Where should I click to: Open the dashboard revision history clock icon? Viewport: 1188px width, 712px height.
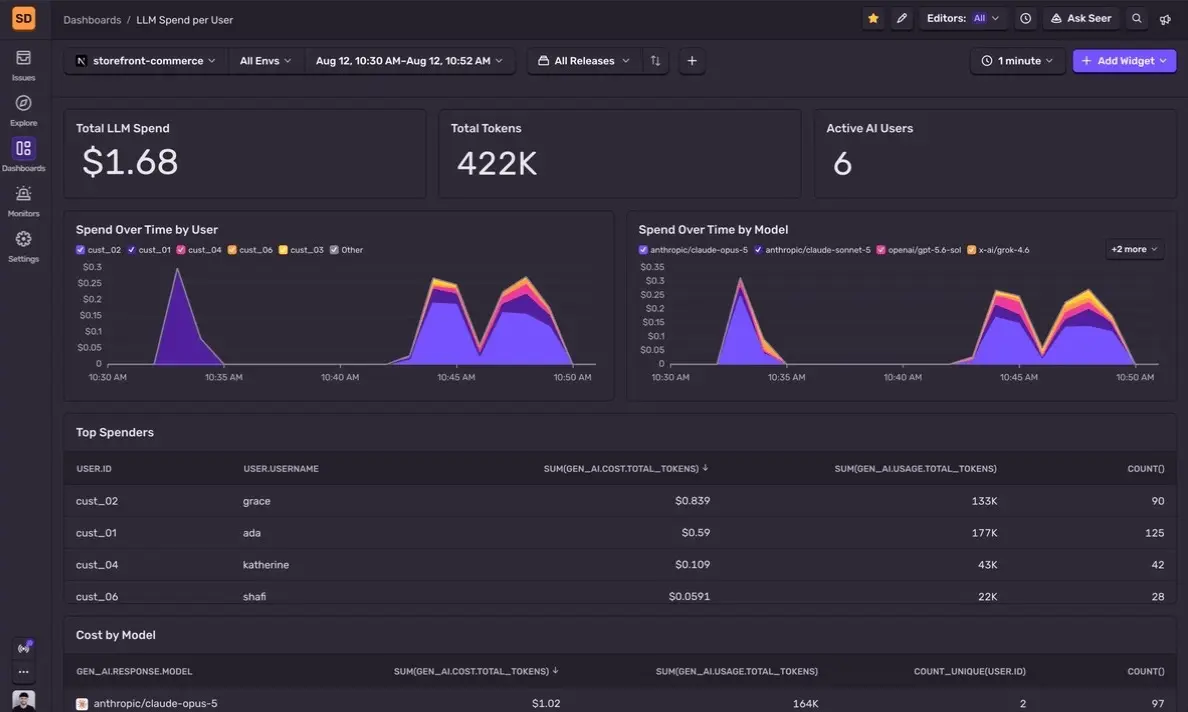pos(1025,18)
